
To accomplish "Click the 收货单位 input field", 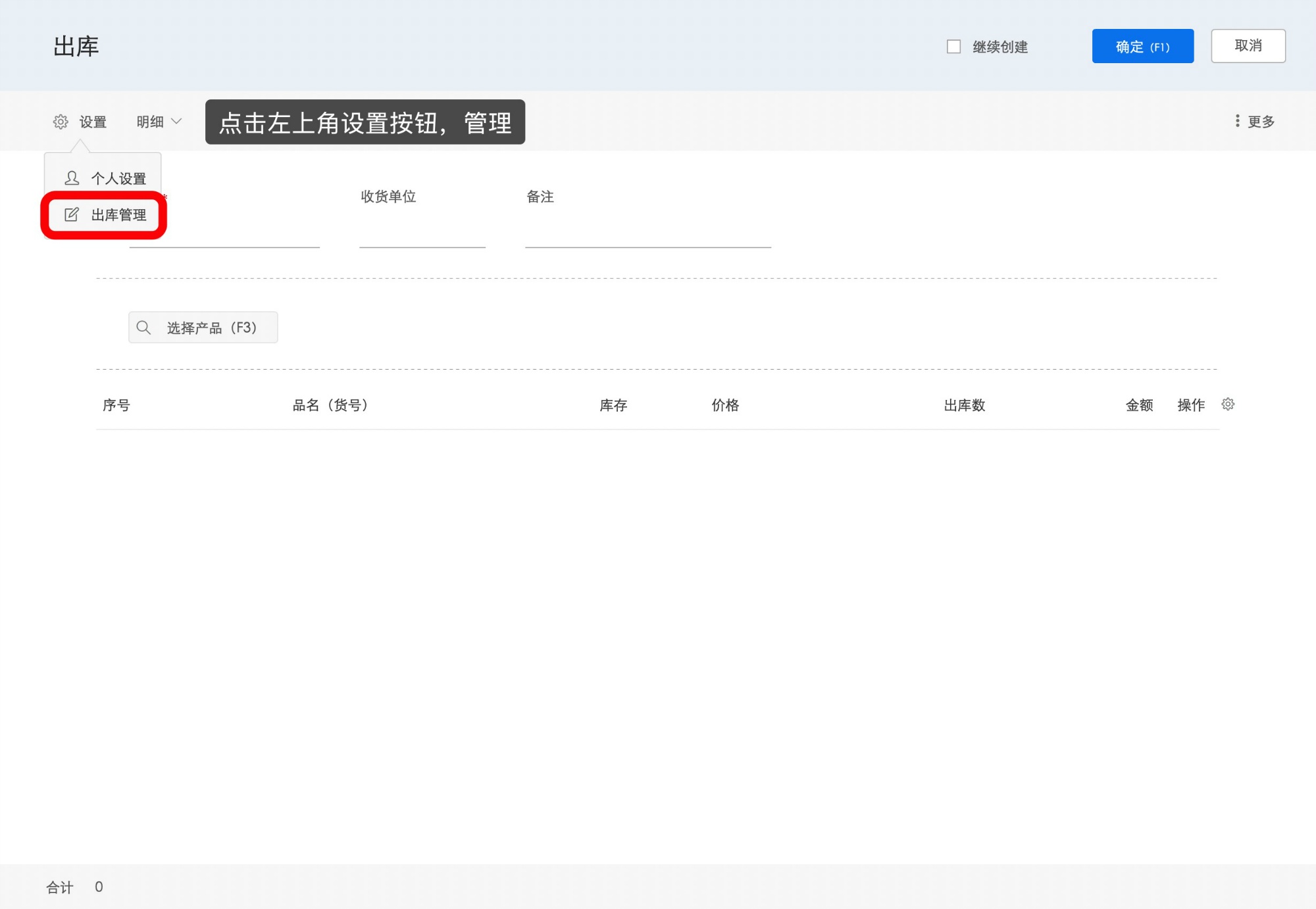I will tap(422, 232).
